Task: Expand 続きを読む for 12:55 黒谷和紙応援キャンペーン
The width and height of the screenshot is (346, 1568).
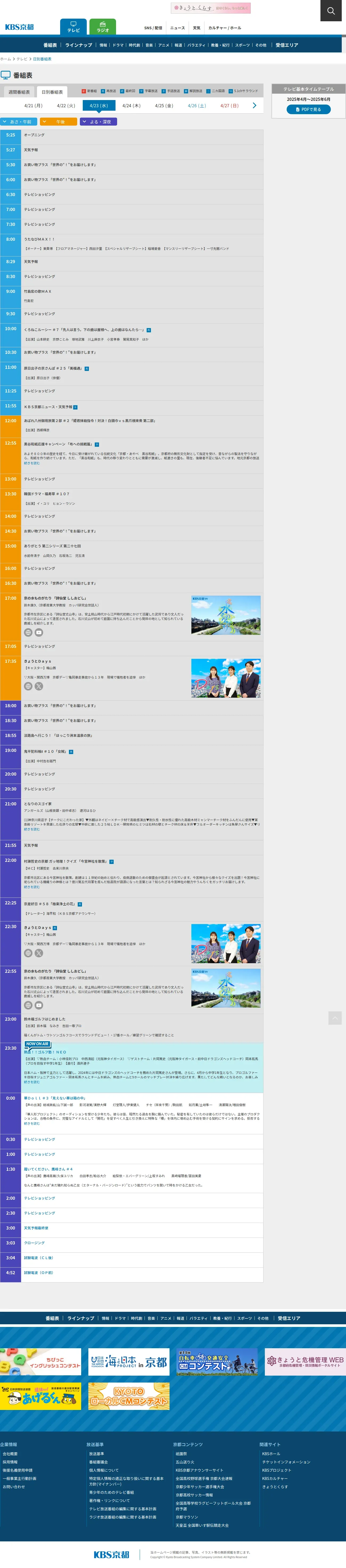Action: coord(32,463)
